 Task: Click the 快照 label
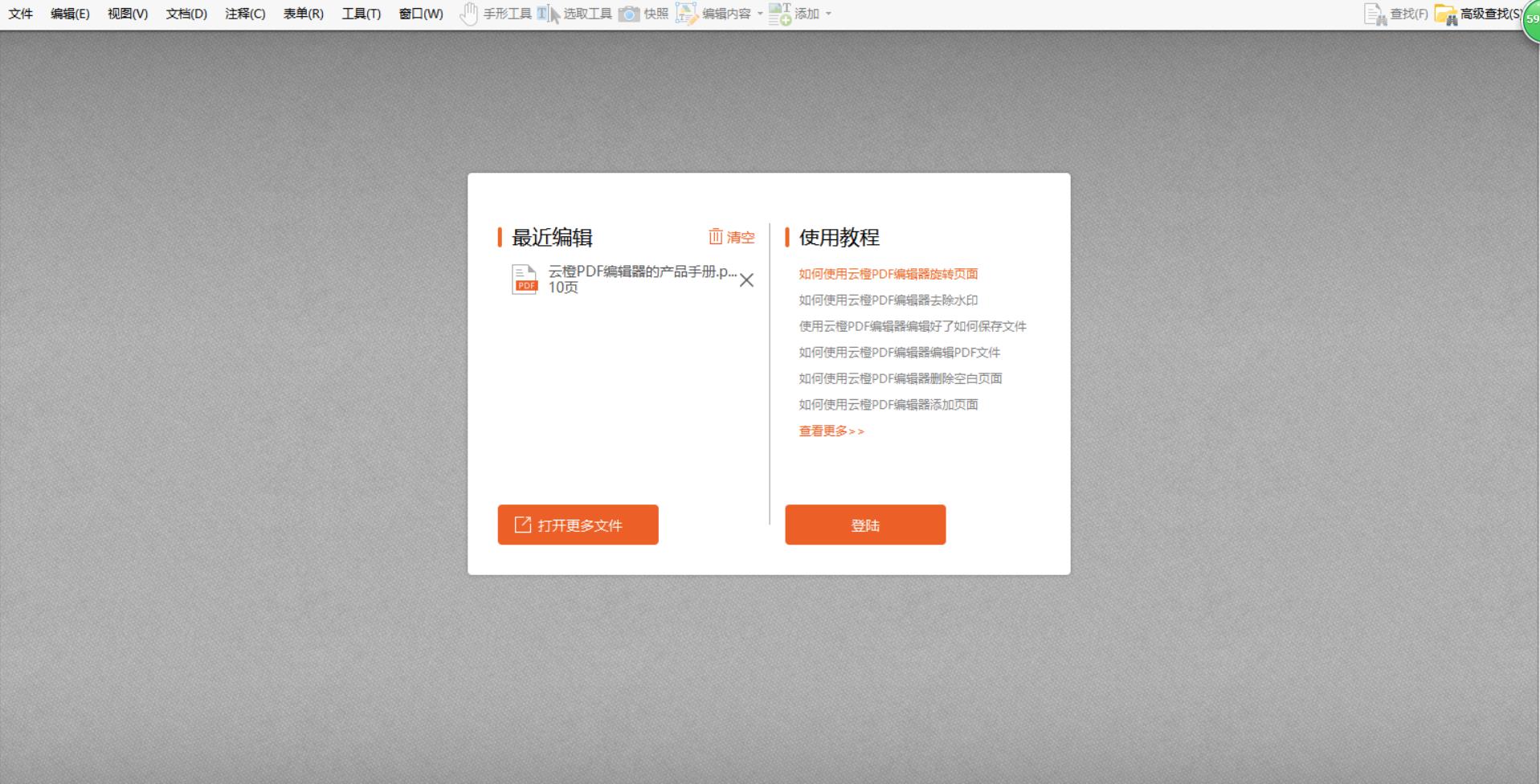coord(656,14)
